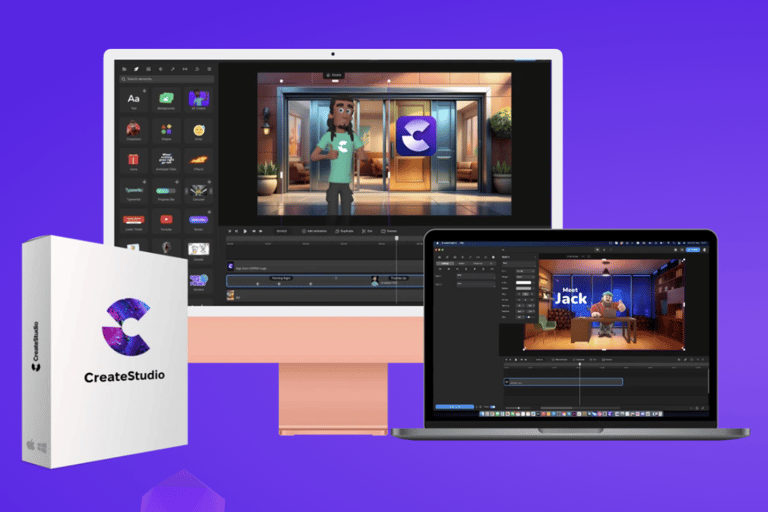Toggle the blue switch at laptop panel bottom
The image size is (768, 512).
click(x=493, y=407)
